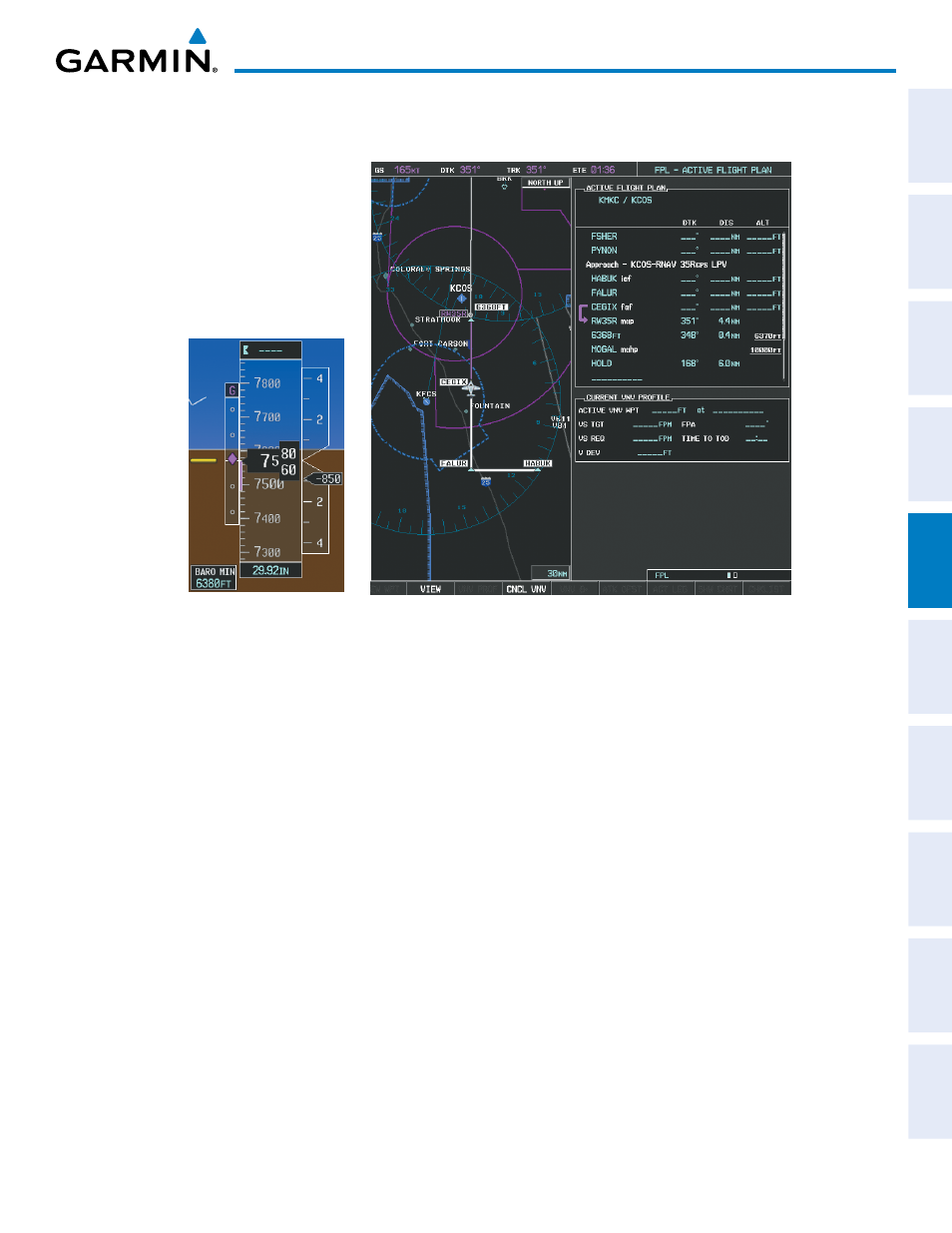Click the Garmin logo

(x=136, y=52)
